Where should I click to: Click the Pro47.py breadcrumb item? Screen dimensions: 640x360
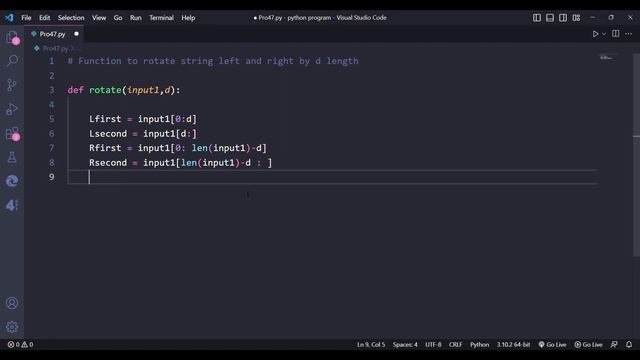coord(55,49)
